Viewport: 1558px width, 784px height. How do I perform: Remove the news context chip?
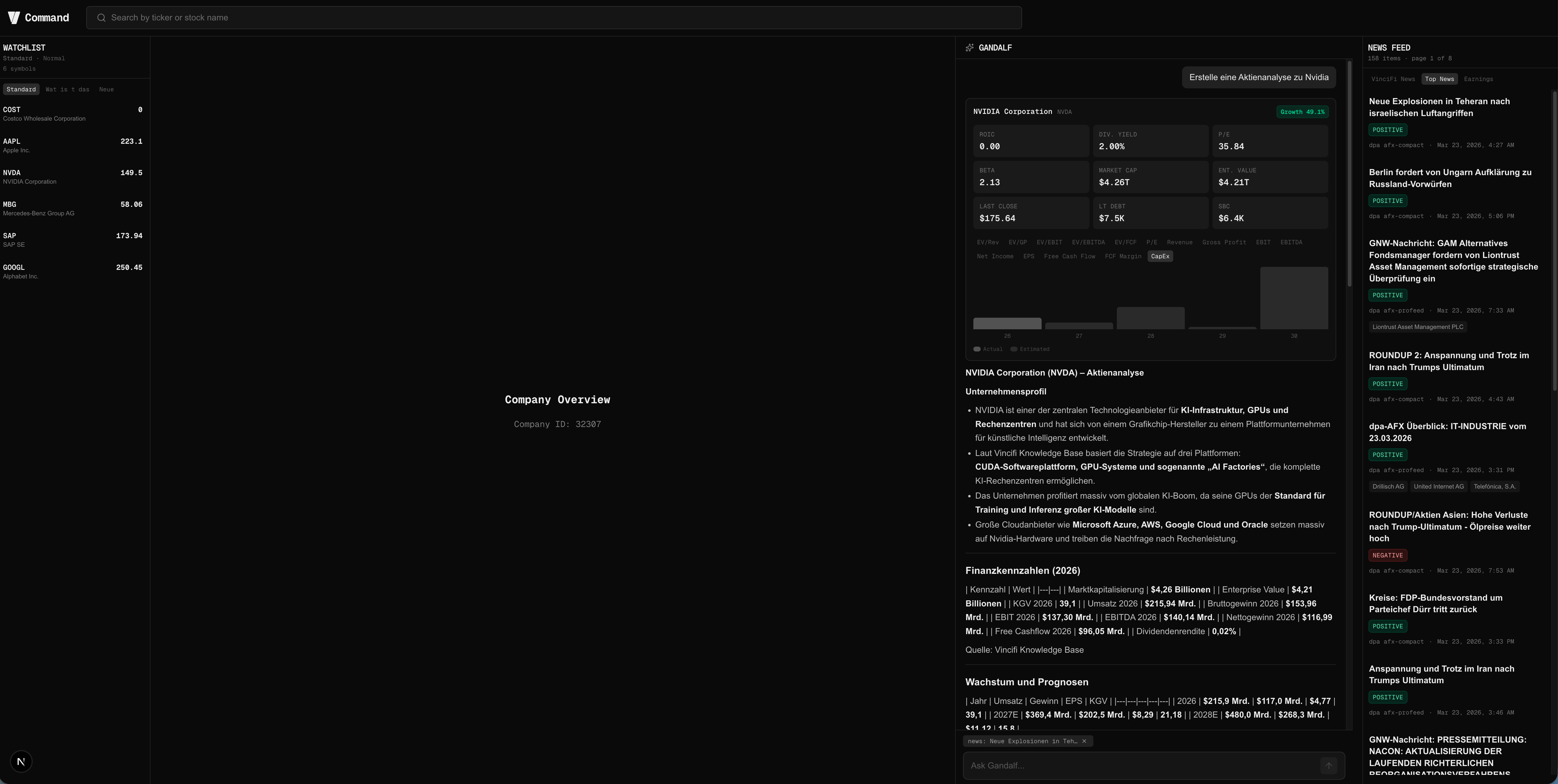coord(1084,741)
